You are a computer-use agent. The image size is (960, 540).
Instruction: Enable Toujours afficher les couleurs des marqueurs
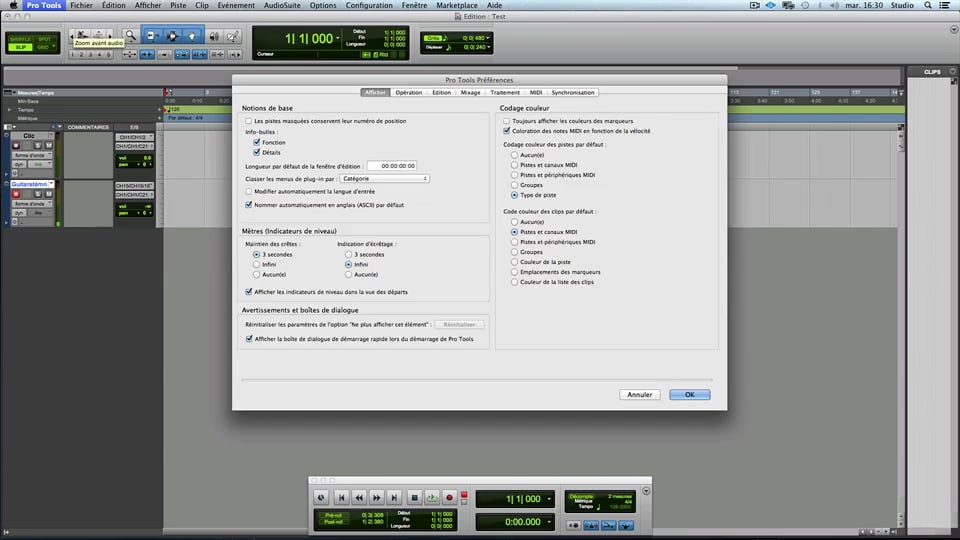[506, 121]
